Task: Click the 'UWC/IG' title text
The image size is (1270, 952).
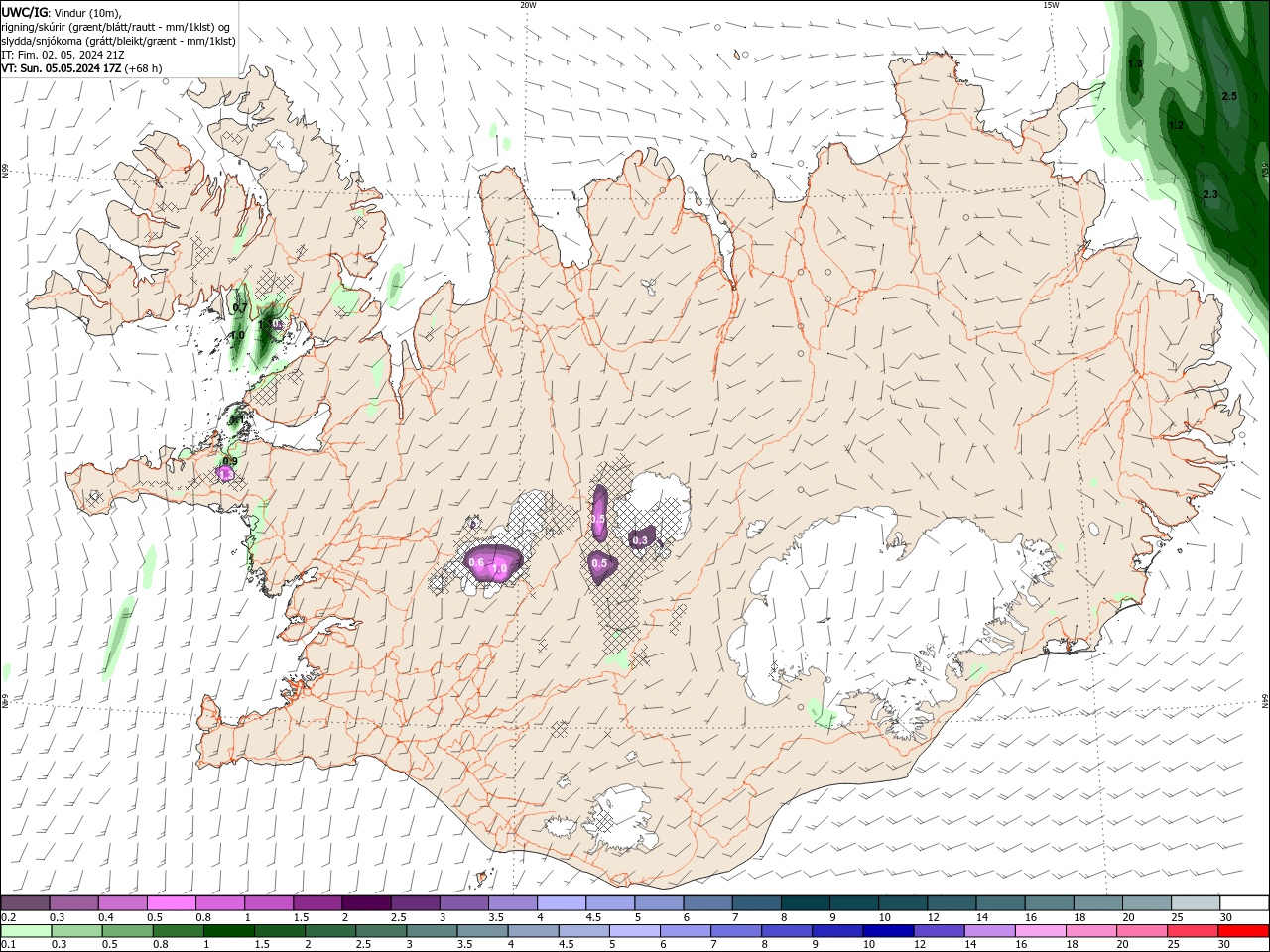Action: click(25, 12)
